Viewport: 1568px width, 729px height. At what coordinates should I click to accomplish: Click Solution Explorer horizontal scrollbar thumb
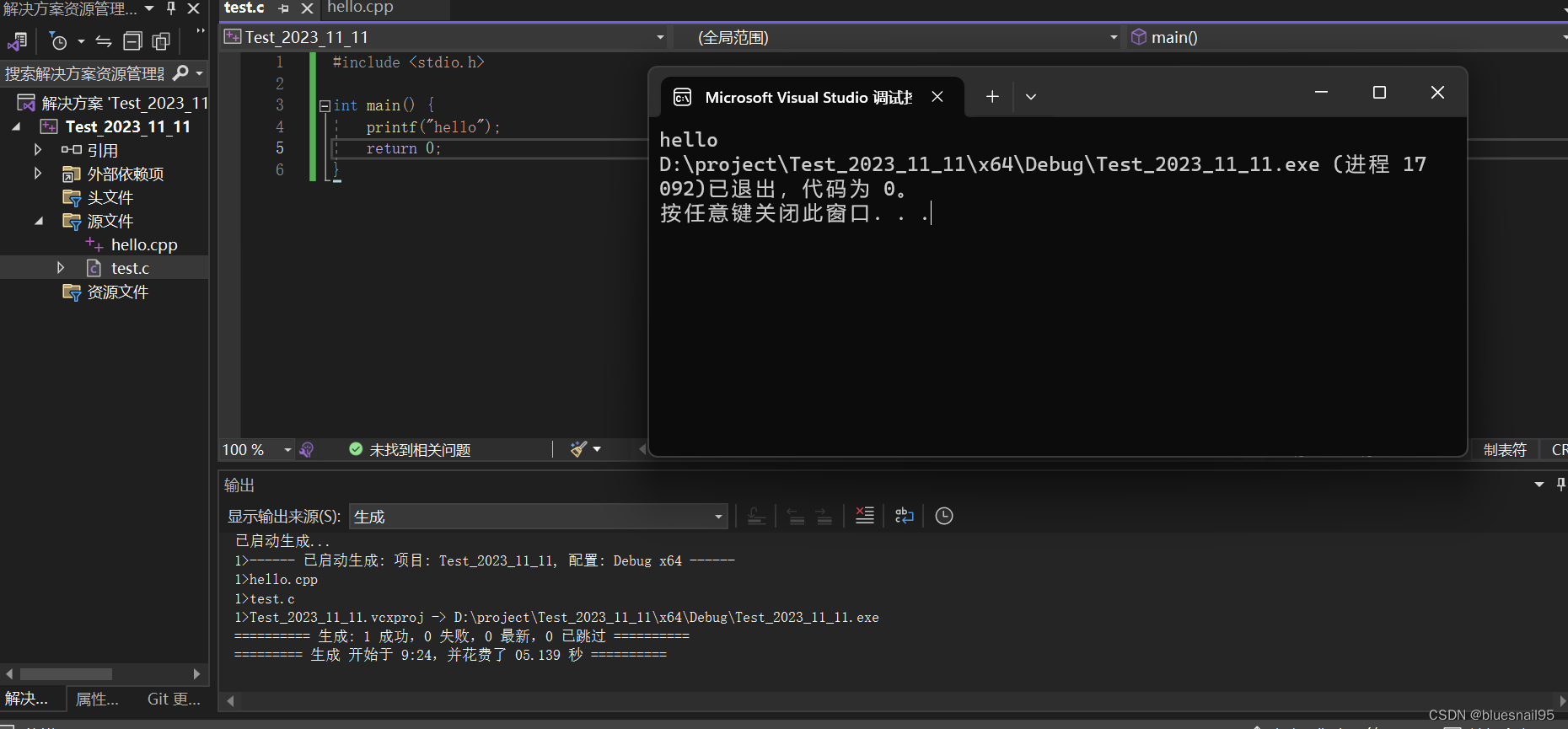point(66,674)
